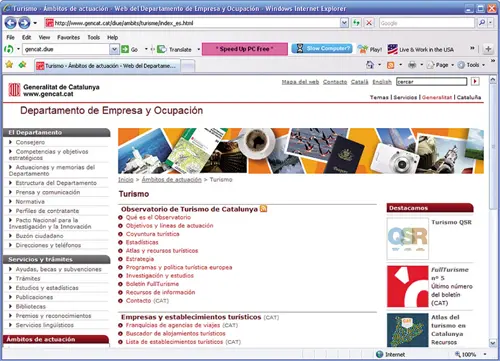Viewport: 500px width, 361px height.
Task: Expand the Translate dropdown arrow
Action: click(x=199, y=49)
